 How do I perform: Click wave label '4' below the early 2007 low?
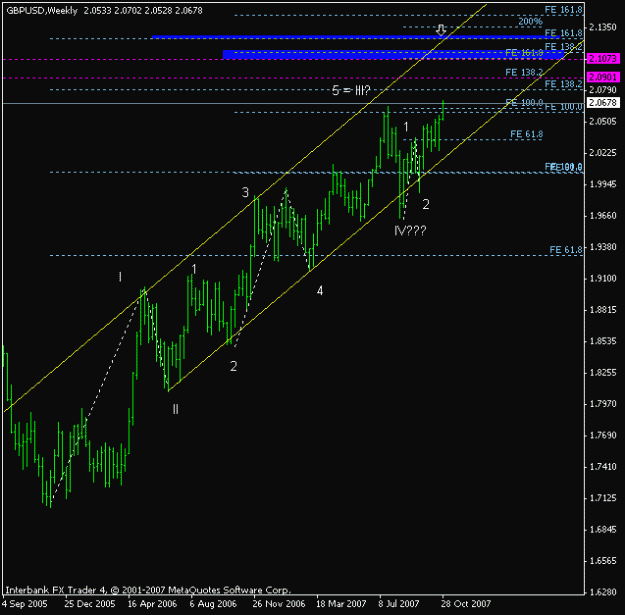pyautogui.click(x=320, y=291)
